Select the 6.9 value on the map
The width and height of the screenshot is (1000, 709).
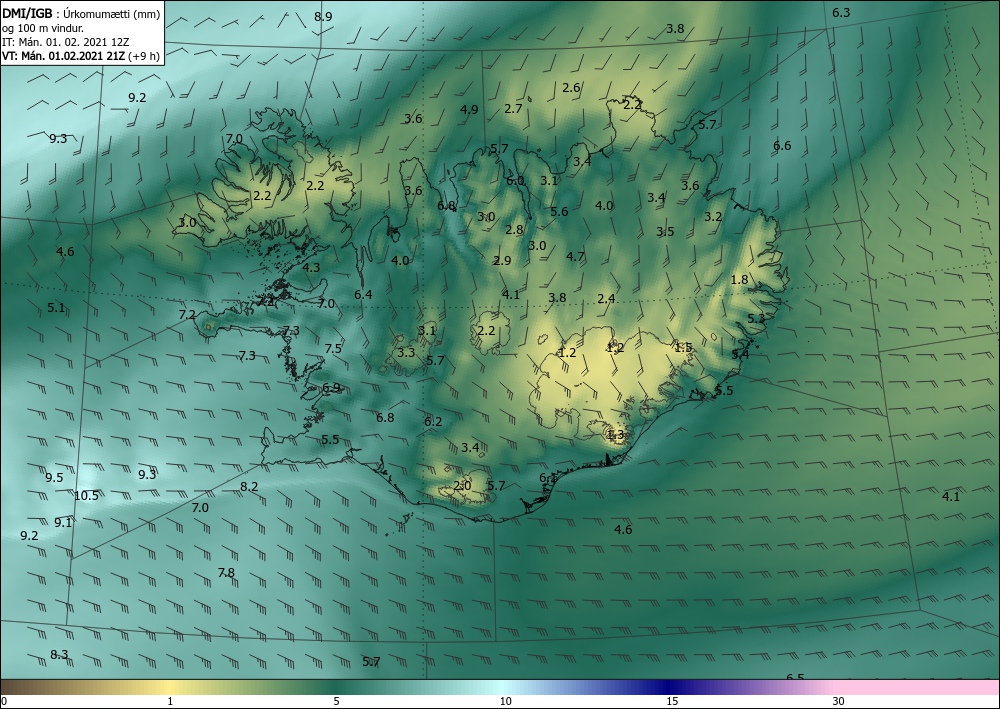point(331,387)
